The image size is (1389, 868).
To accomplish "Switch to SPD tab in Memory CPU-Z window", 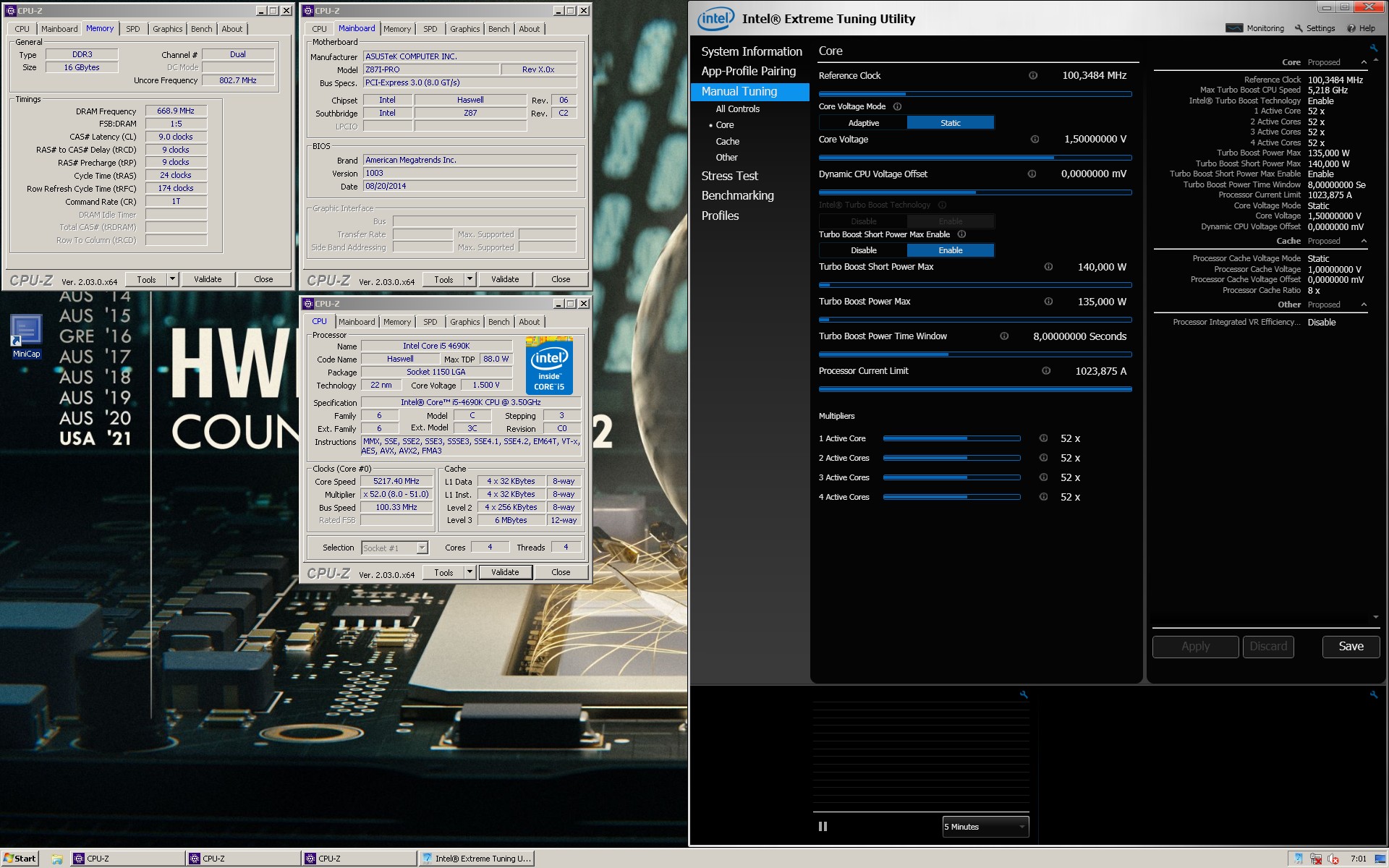I will pyautogui.click(x=133, y=29).
